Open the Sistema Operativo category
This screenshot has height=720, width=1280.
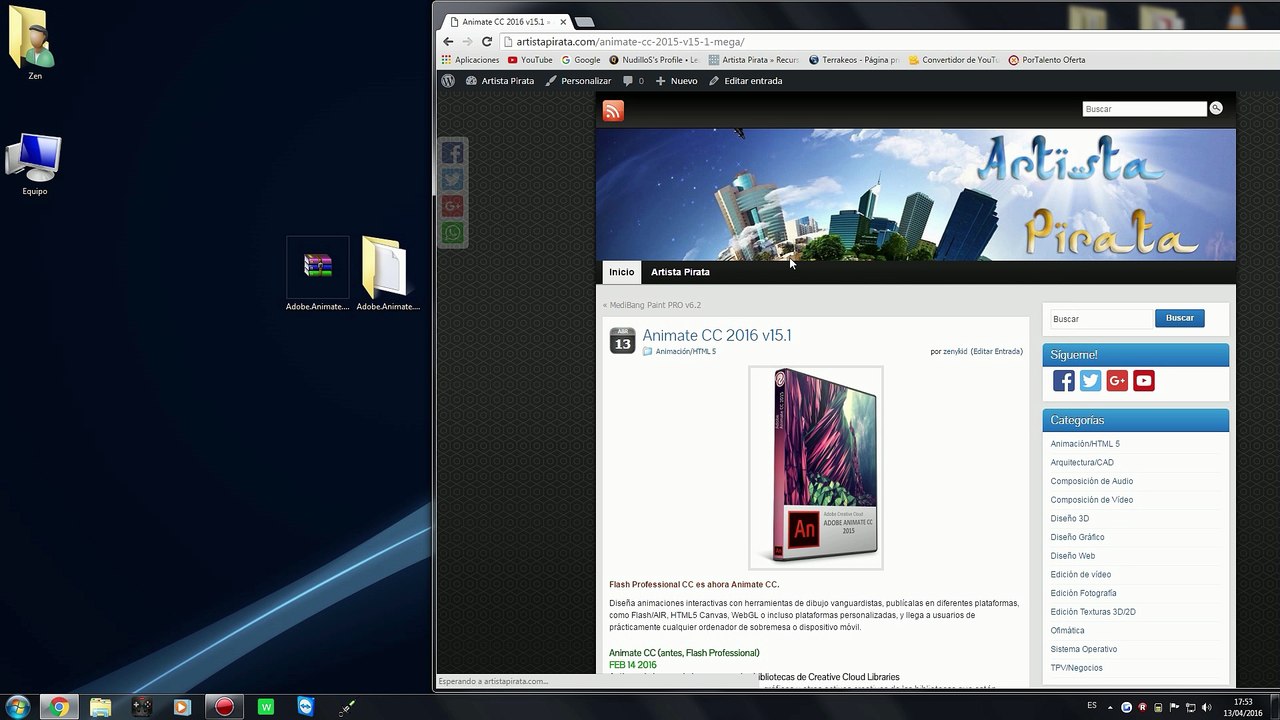click(1084, 649)
